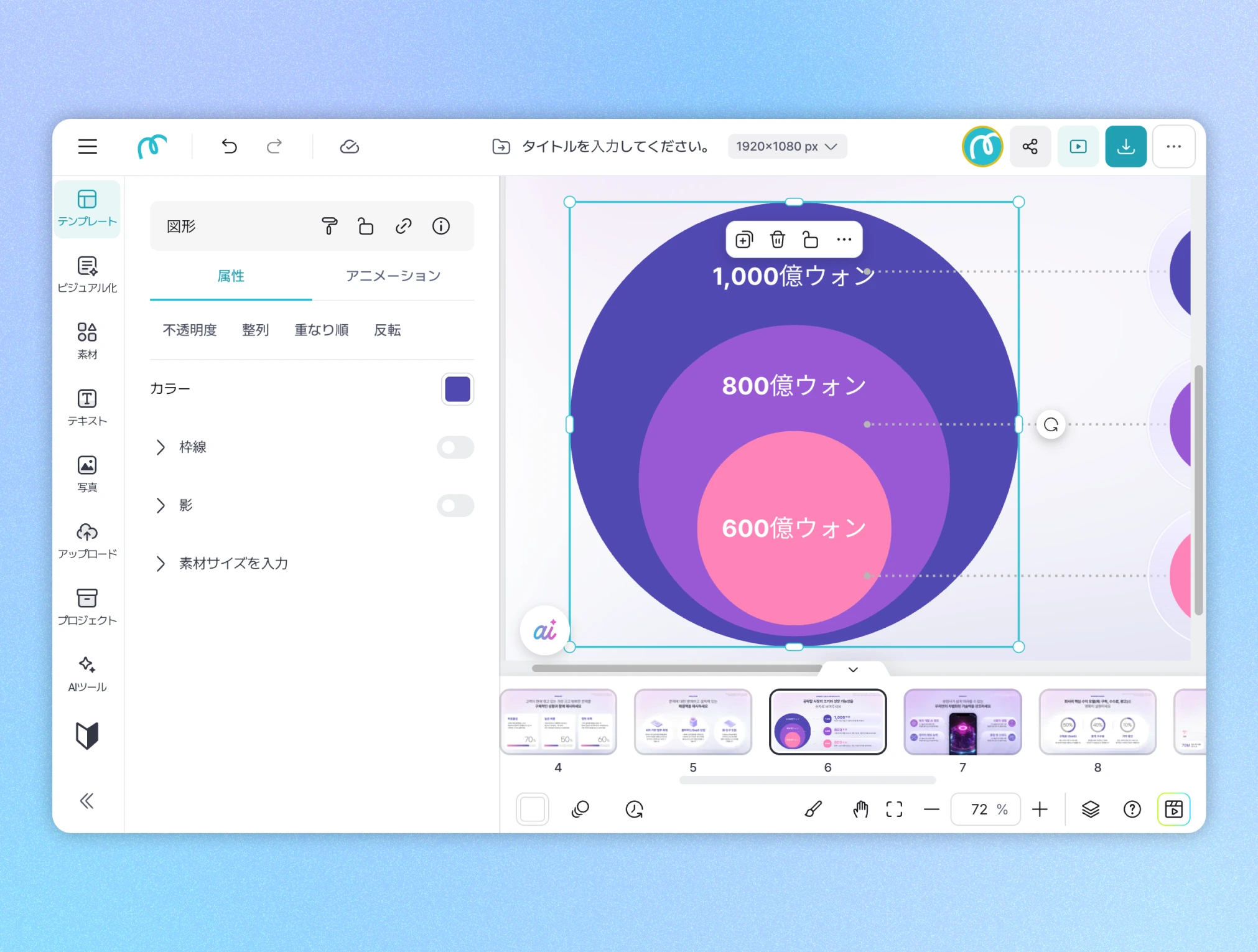Open the AIツール sidebar tab
Screen dimensions: 1258x952
pyautogui.click(x=87, y=674)
